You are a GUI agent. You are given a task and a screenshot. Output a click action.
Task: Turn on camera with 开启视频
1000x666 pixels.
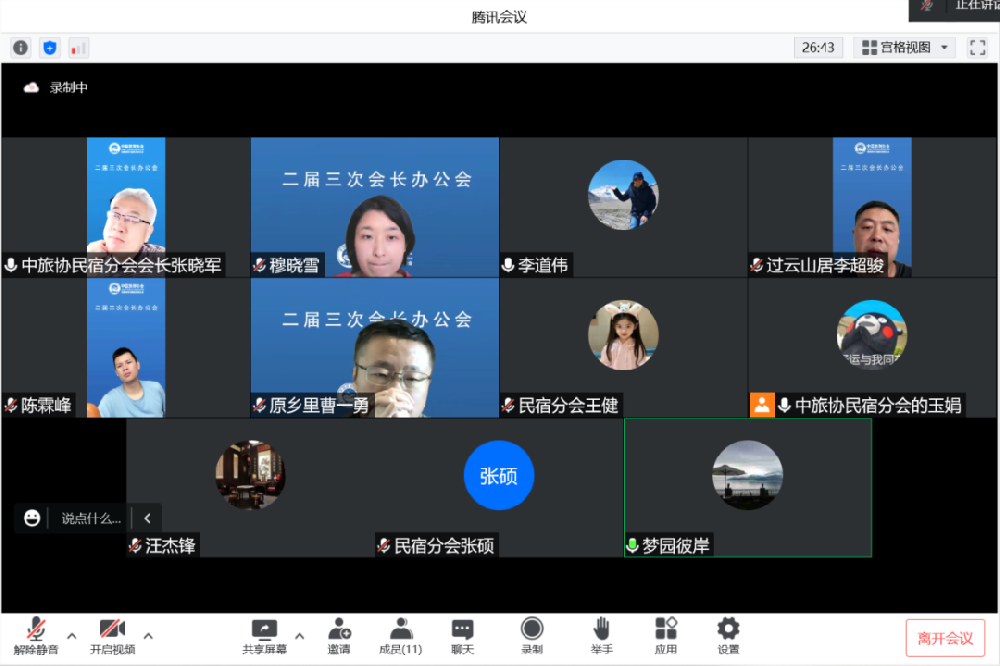112,636
